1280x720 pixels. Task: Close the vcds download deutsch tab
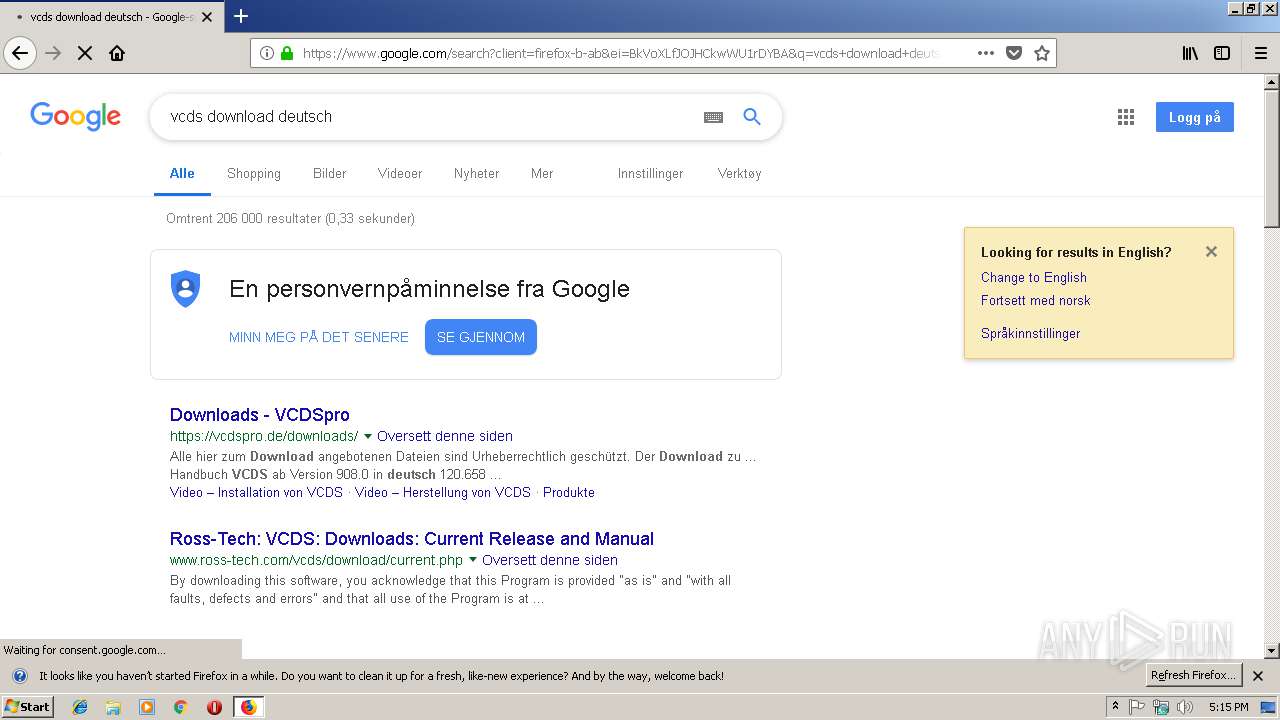pyautogui.click(x=207, y=17)
